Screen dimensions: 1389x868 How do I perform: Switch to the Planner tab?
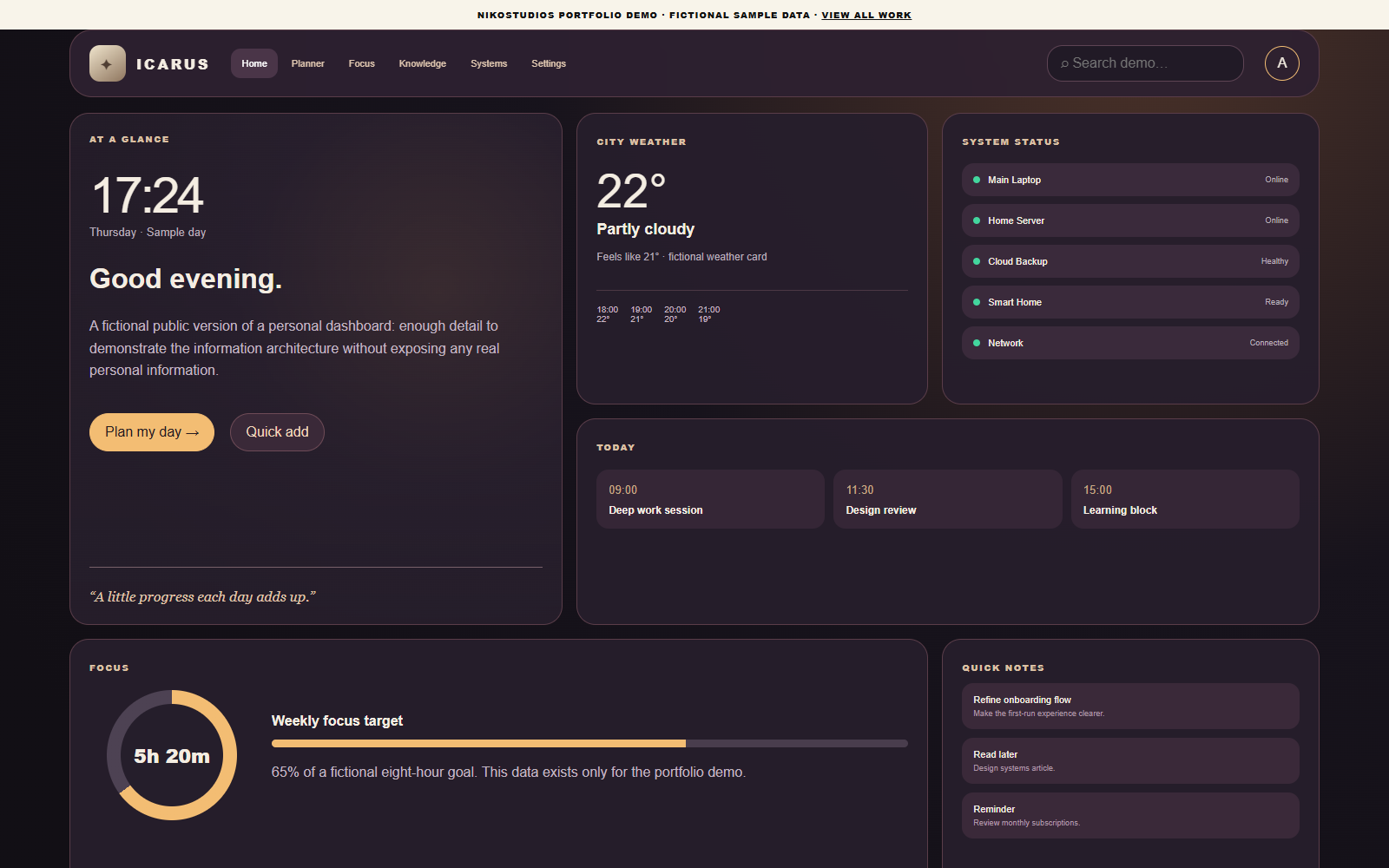click(x=308, y=63)
